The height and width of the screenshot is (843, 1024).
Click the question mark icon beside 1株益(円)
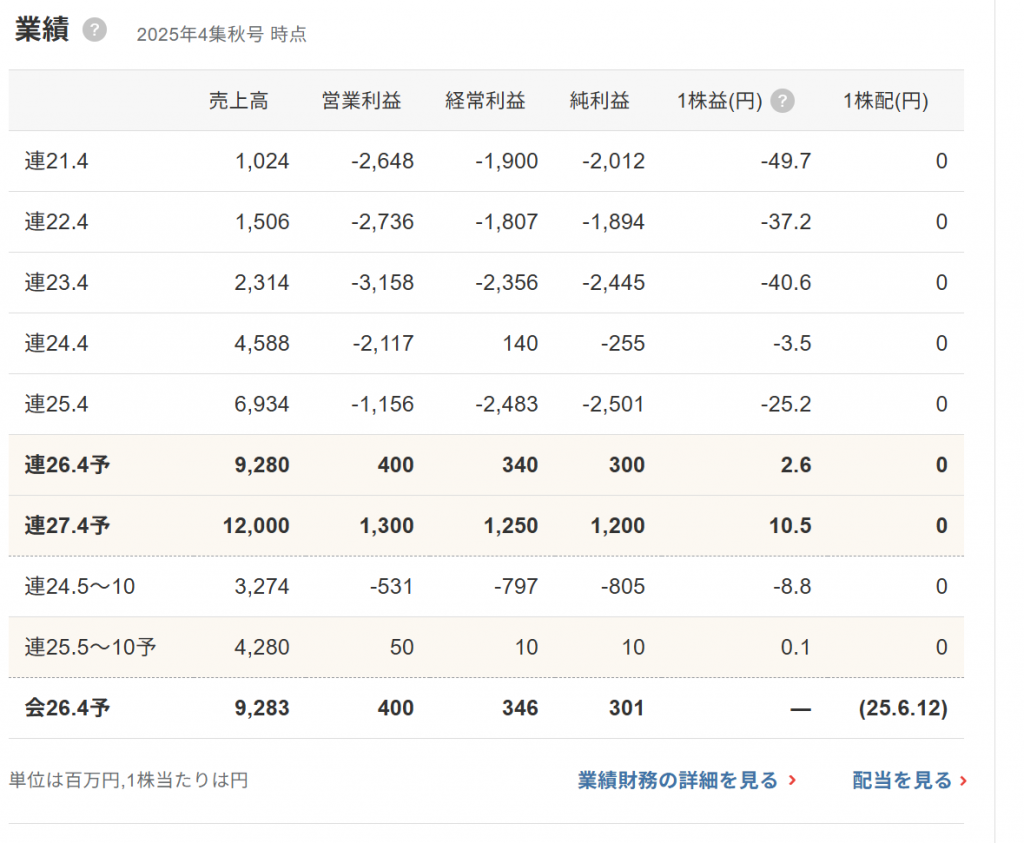tap(783, 101)
